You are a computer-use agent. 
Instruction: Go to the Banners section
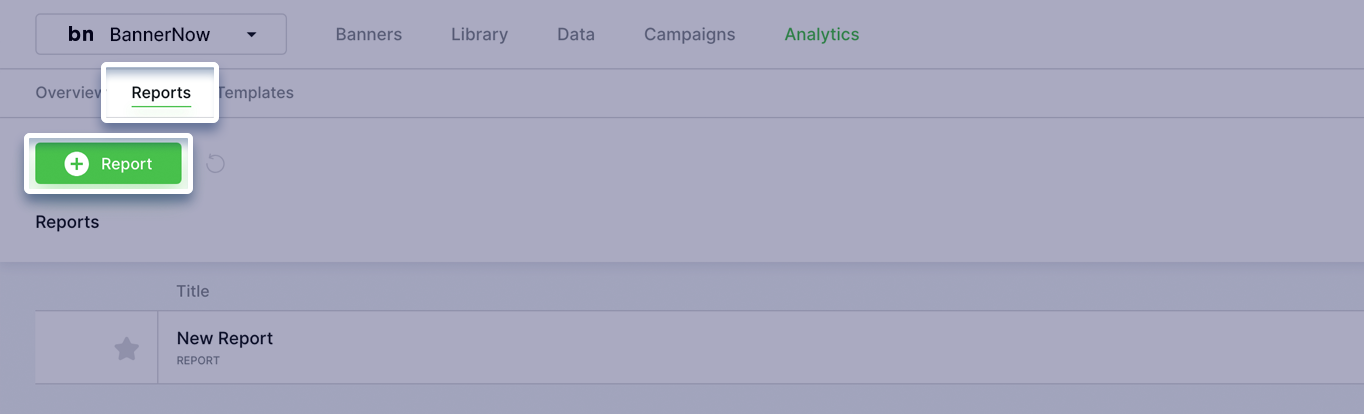369,34
